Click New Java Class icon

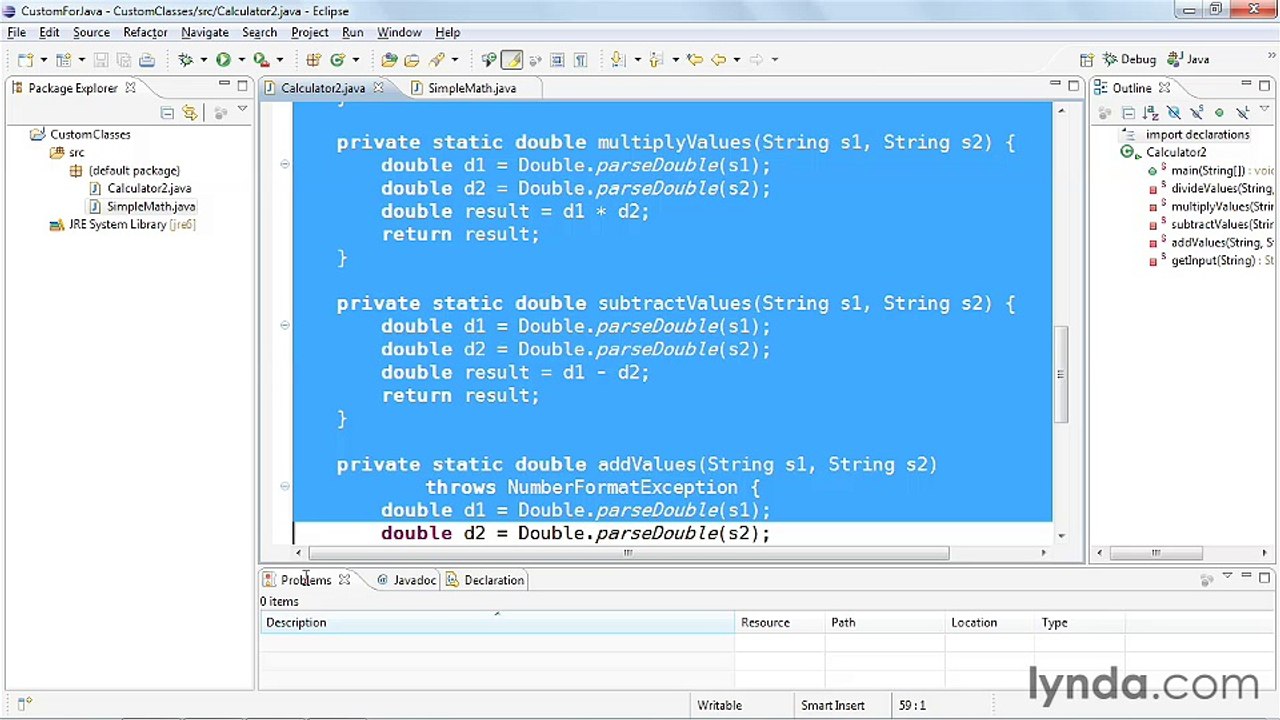pos(337,60)
